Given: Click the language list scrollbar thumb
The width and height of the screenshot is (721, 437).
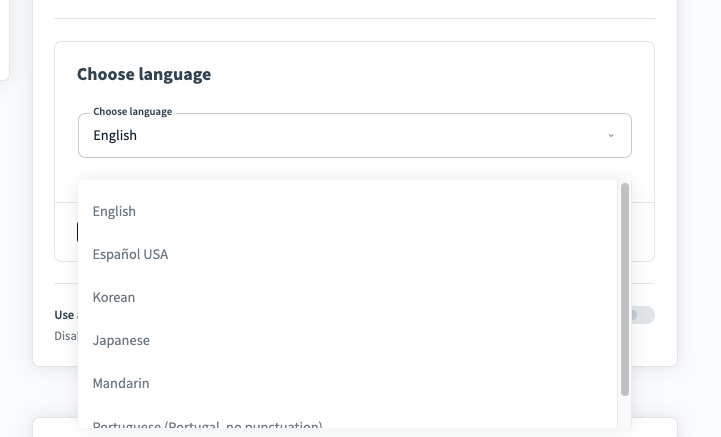Looking at the screenshot, I should coord(625,288).
